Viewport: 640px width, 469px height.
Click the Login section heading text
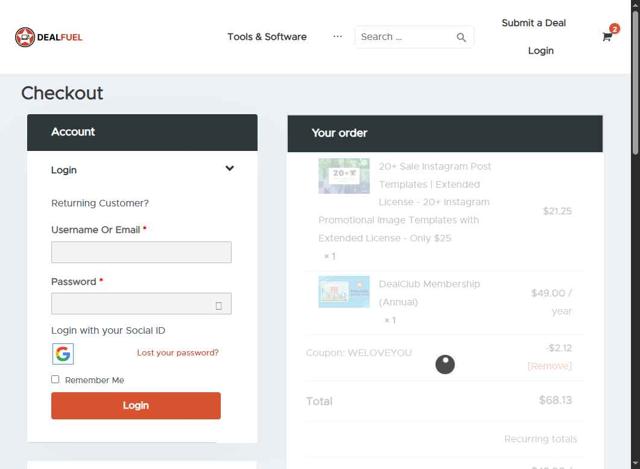64,170
